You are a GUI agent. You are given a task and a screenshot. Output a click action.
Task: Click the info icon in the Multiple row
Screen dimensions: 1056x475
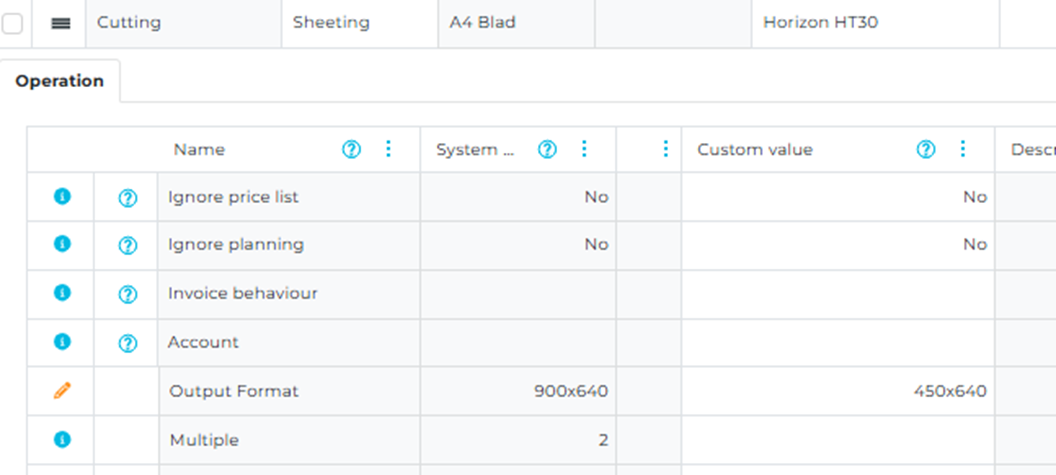(62, 439)
